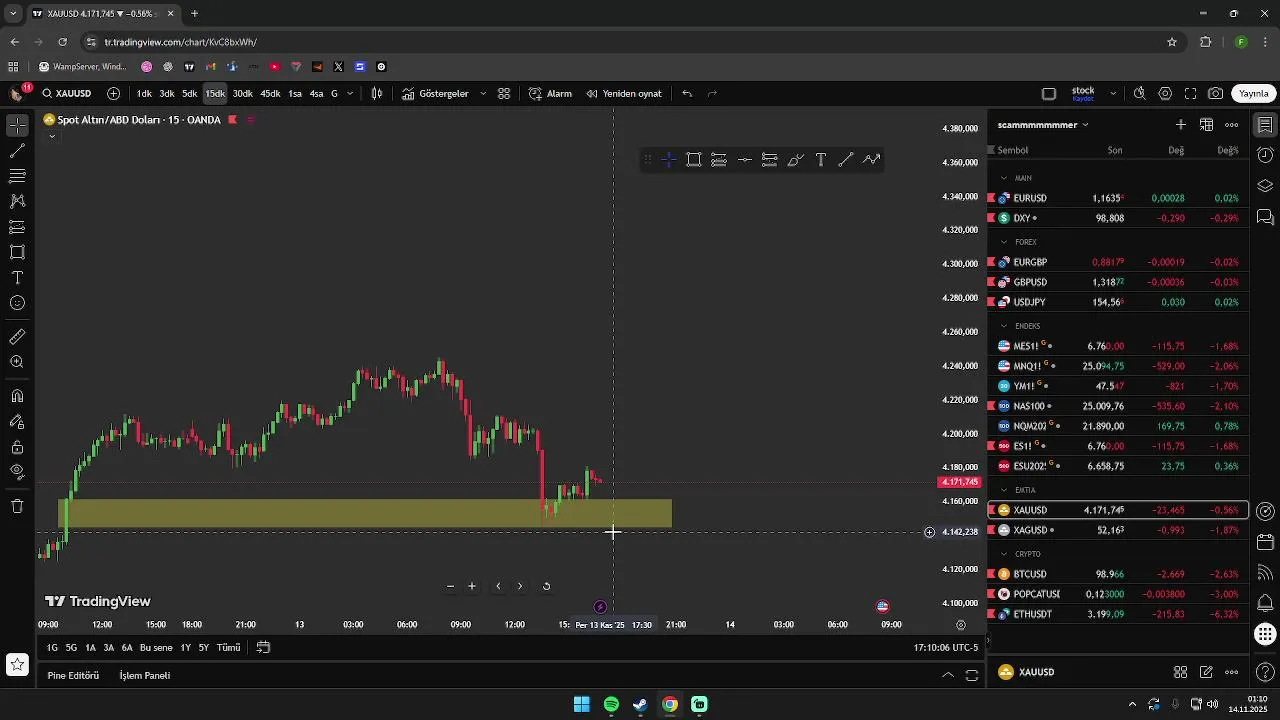The image size is (1280, 720).
Task: Collapse the legend arrow under symbol title
Action: point(51,136)
